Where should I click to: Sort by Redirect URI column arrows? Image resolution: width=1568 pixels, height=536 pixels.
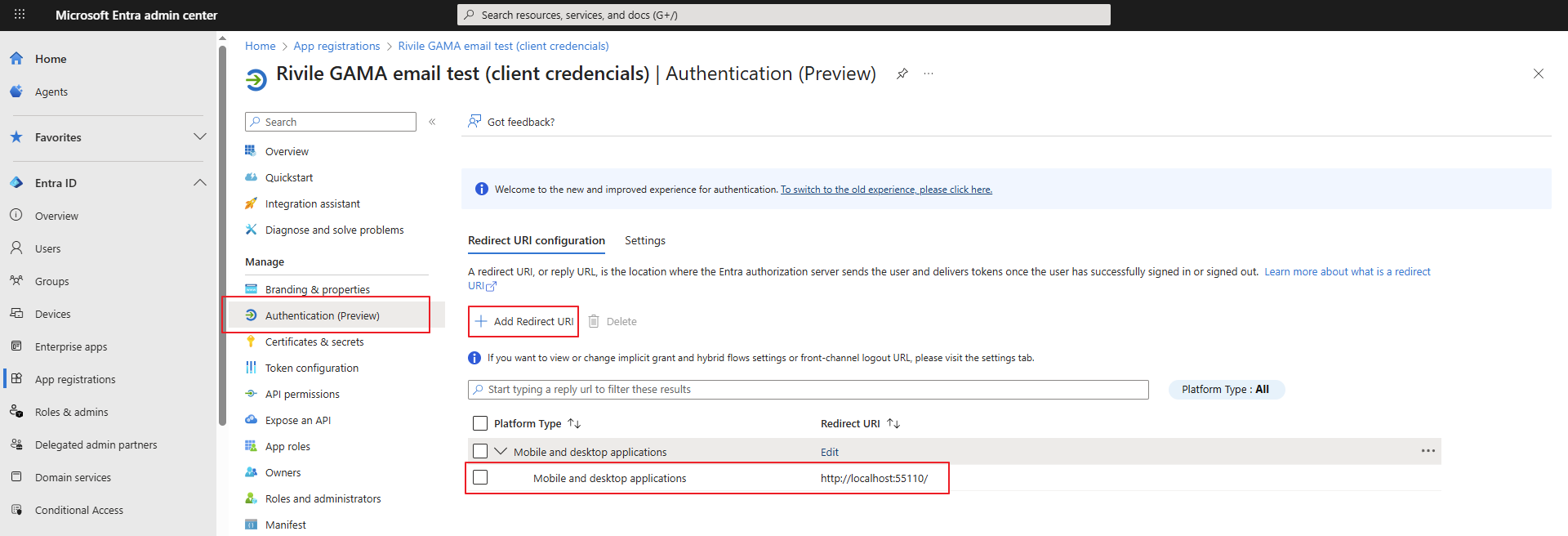click(893, 423)
